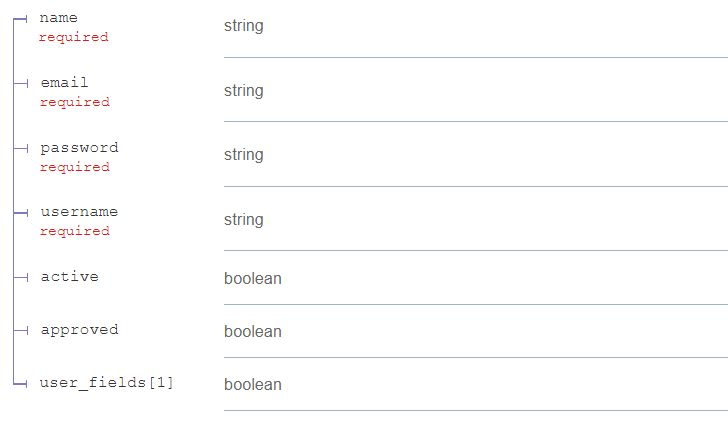Click the string type of username
The height and width of the screenshot is (422, 728).
[244, 220]
